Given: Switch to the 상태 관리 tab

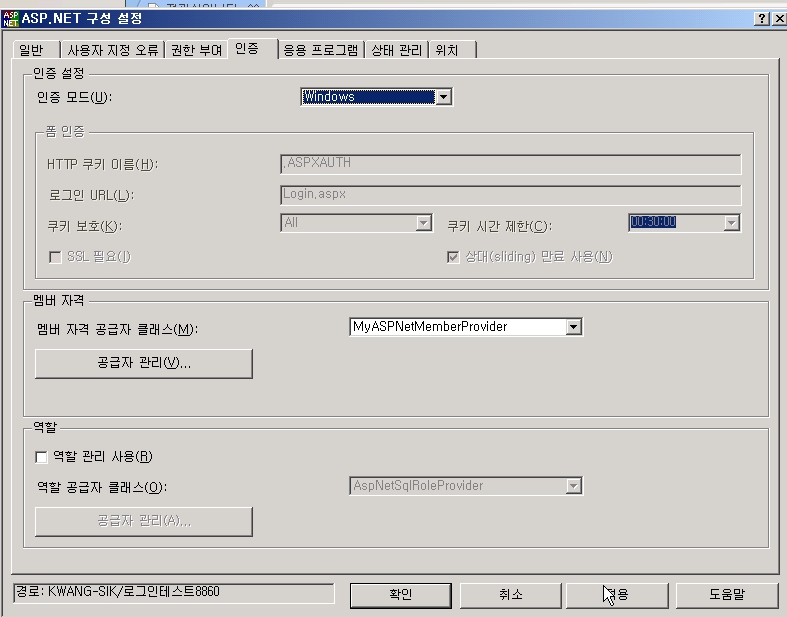Looking at the screenshot, I should [397, 50].
